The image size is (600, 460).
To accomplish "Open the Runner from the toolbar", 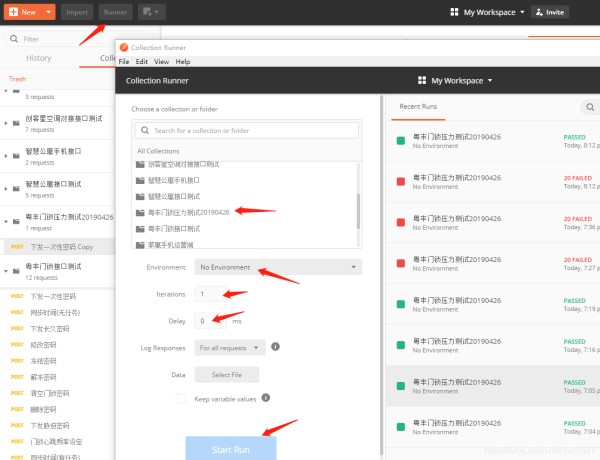I will coord(115,12).
